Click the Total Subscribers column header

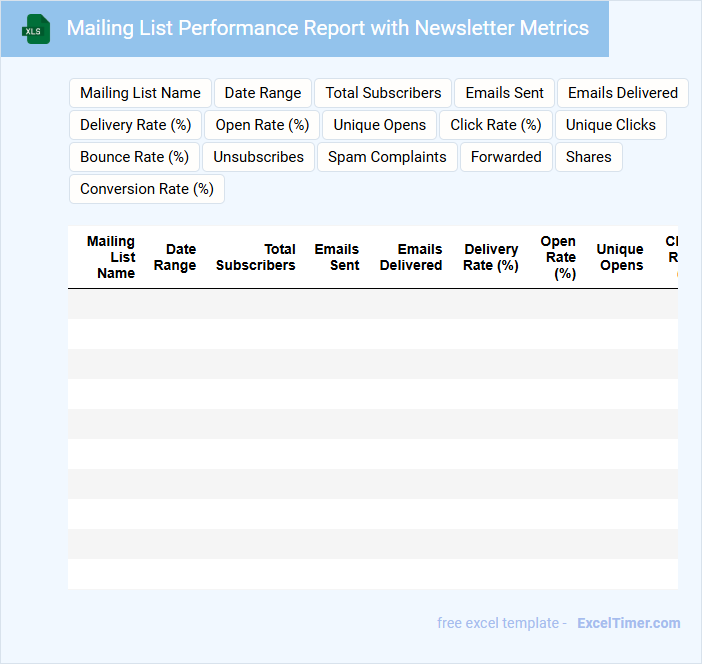coord(256,257)
